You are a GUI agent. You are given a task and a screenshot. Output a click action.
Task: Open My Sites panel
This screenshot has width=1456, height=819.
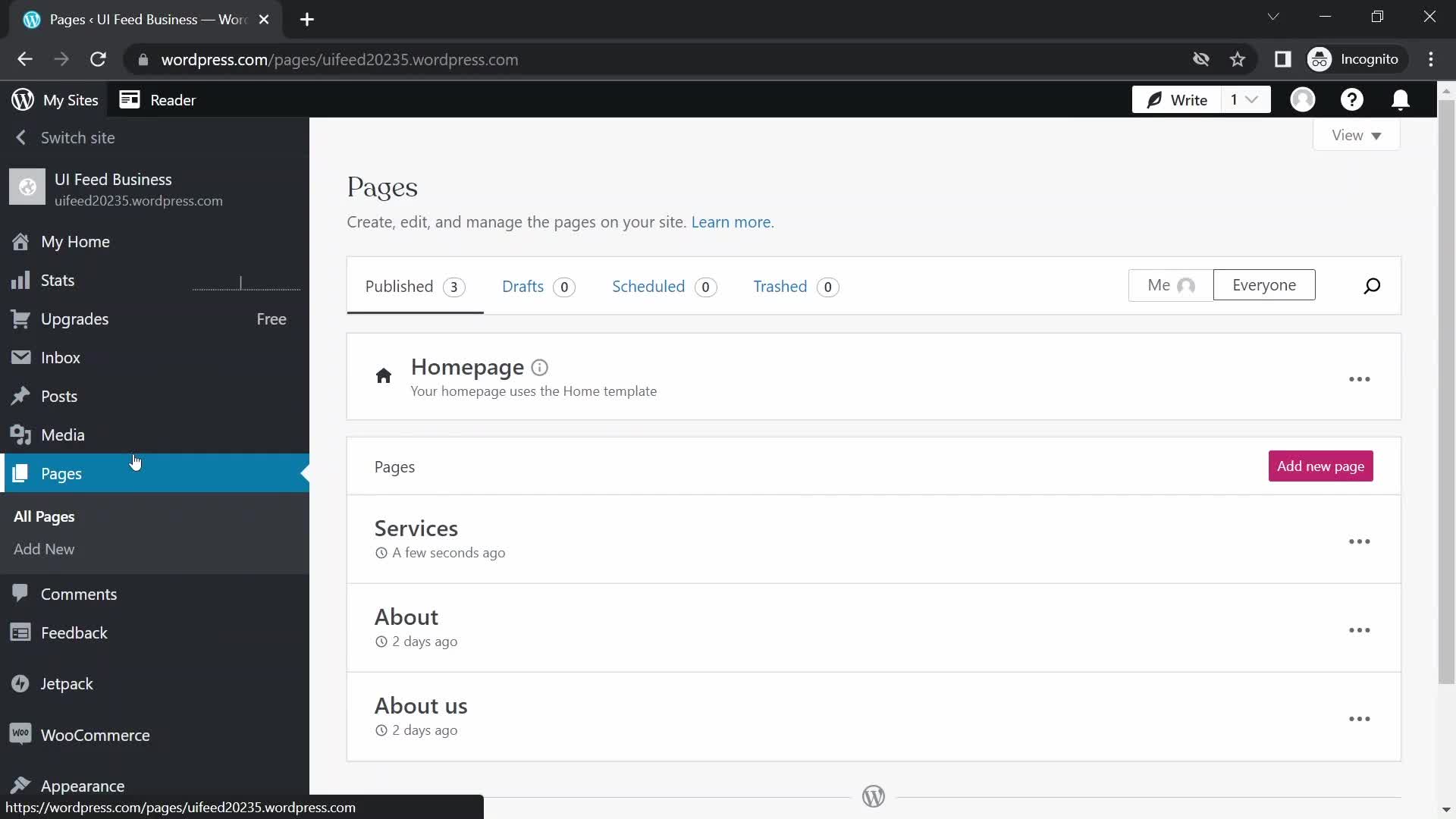55,100
